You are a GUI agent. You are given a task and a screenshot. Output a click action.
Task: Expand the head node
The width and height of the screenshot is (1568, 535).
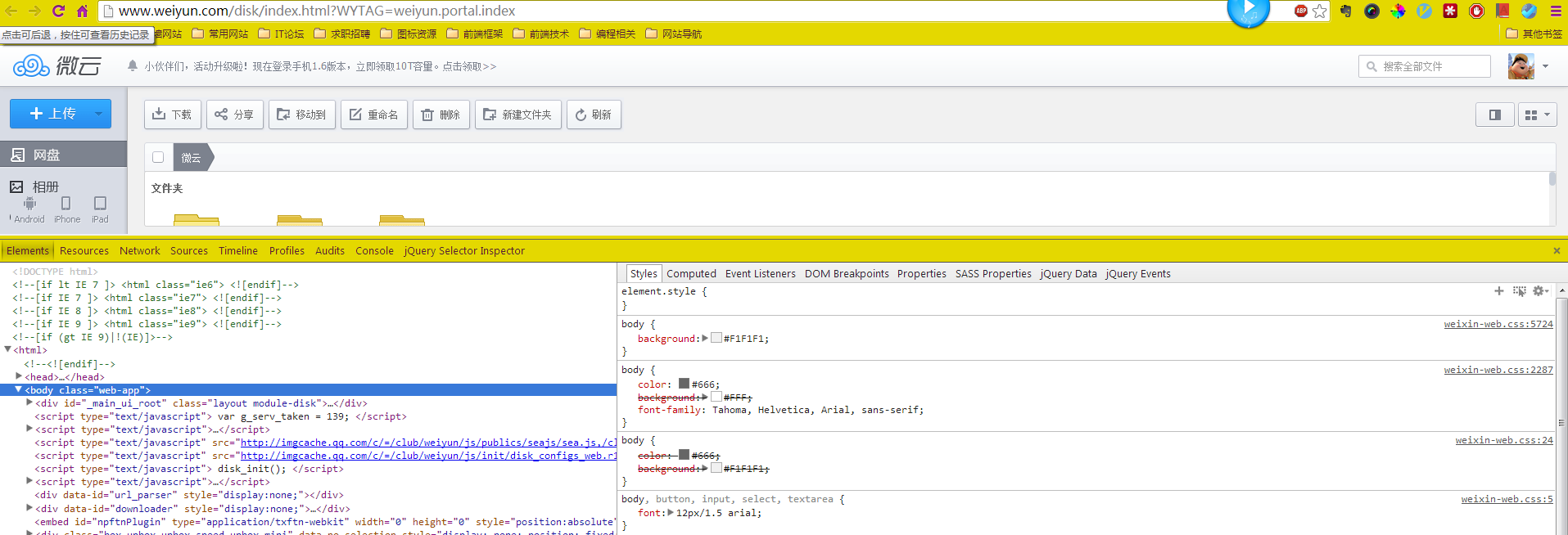19,376
